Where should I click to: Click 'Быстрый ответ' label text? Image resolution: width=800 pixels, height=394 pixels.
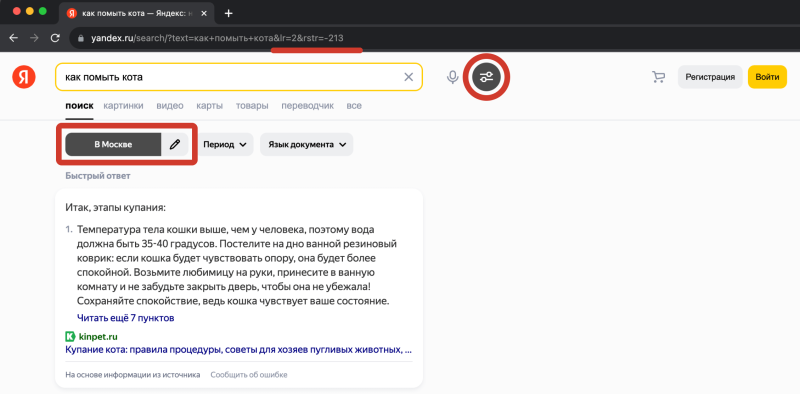(98, 176)
